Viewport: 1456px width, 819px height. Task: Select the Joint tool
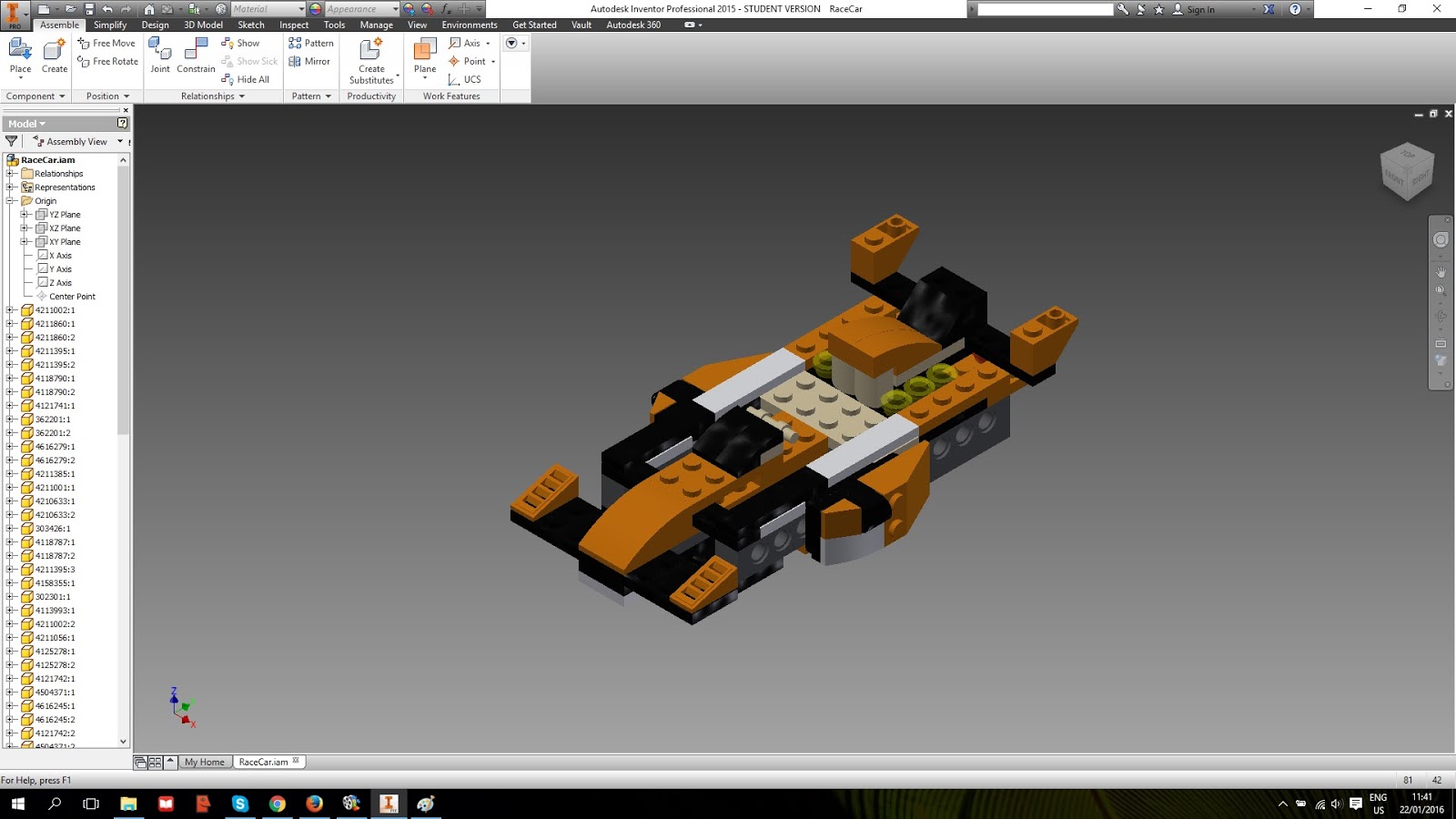click(160, 56)
